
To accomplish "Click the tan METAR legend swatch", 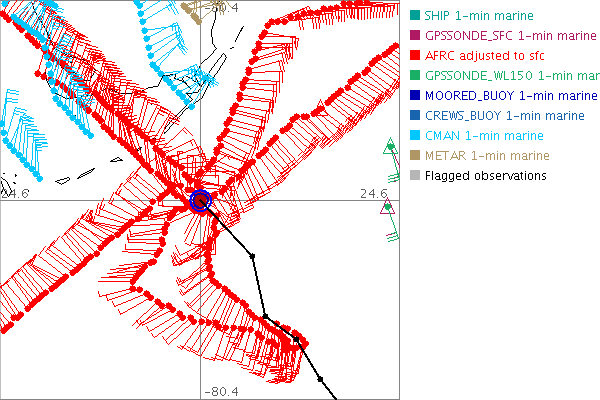I will tap(414, 155).
